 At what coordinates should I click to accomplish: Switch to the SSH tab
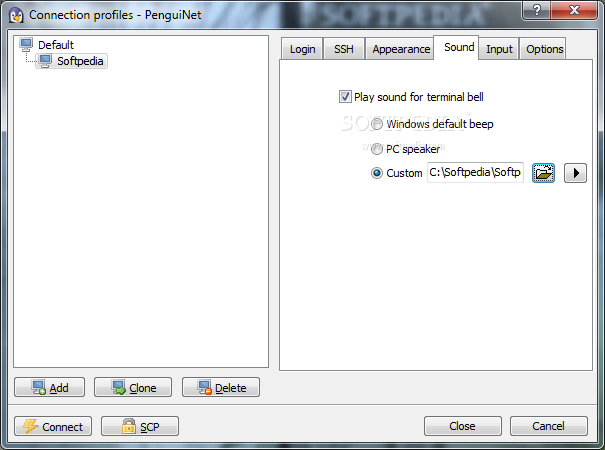coord(344,49)
